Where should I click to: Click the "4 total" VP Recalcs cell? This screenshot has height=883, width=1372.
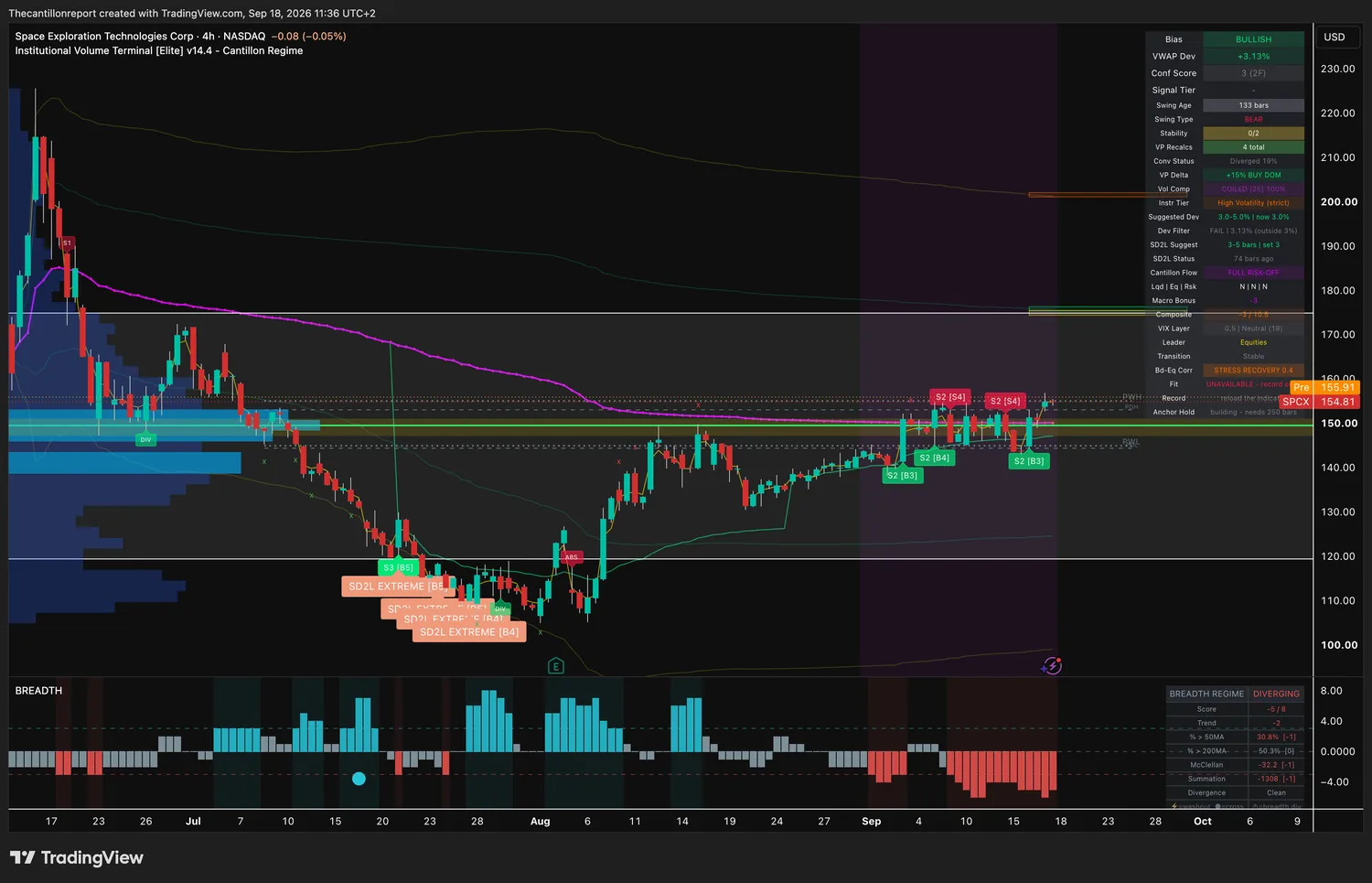click(1253, 147)
